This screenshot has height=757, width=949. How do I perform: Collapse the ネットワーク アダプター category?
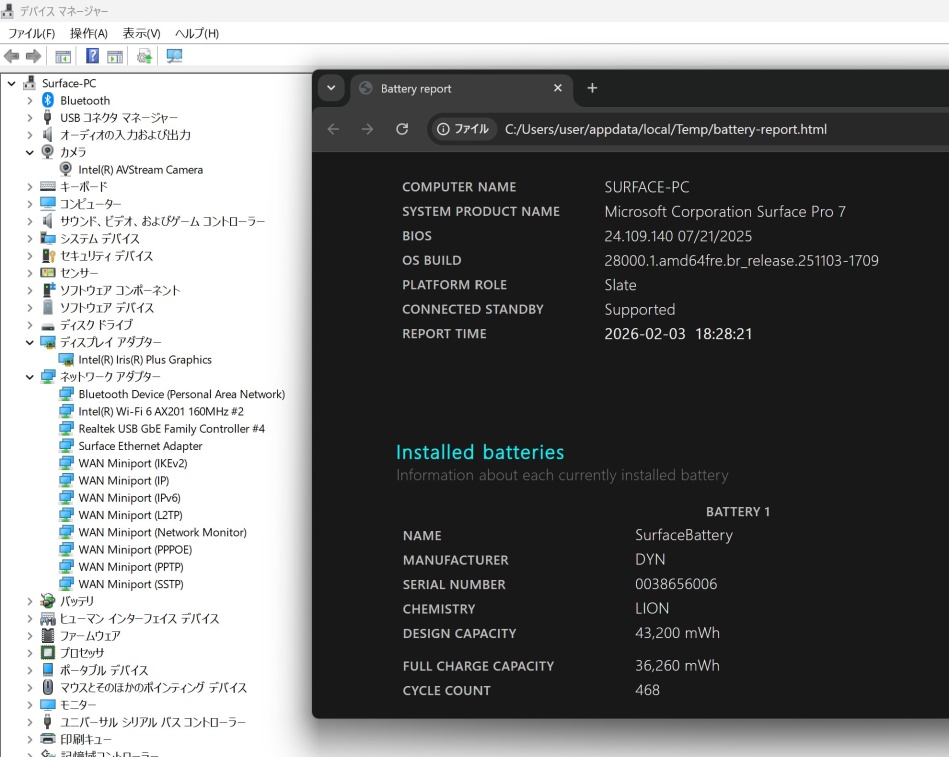point(30,377)
